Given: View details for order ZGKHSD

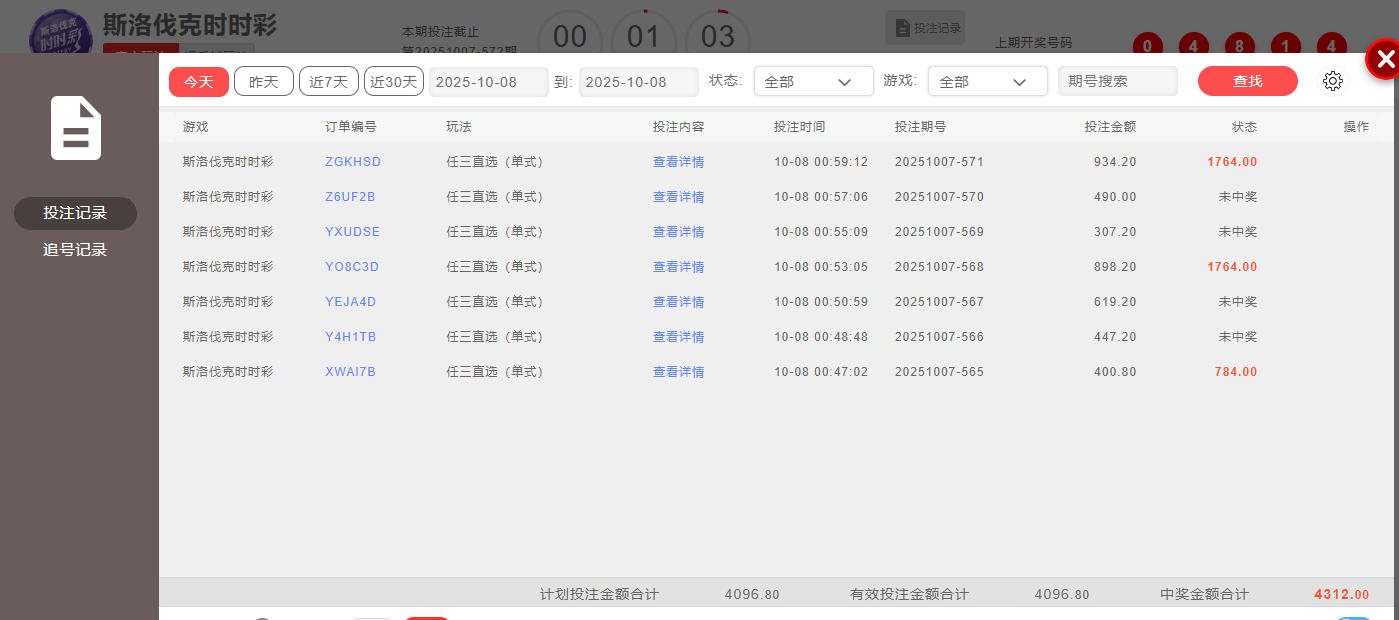Looking at the screenshot, I should [678, 162].
